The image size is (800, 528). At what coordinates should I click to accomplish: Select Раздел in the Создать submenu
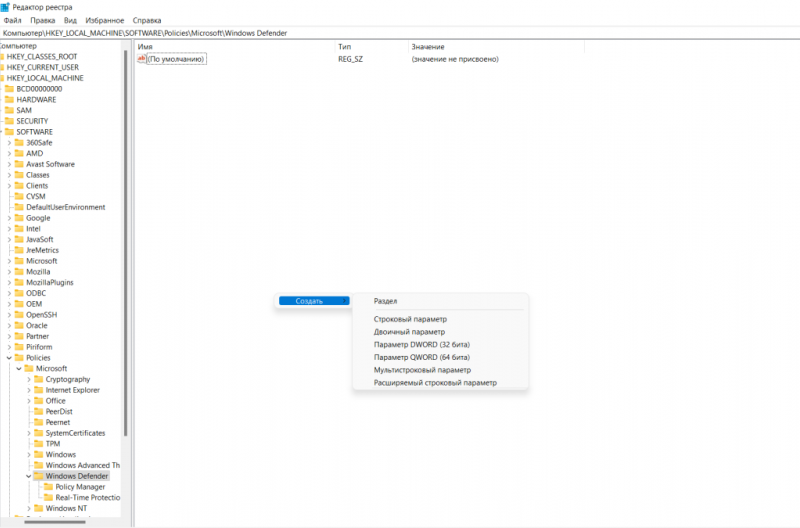coord(385,301)
